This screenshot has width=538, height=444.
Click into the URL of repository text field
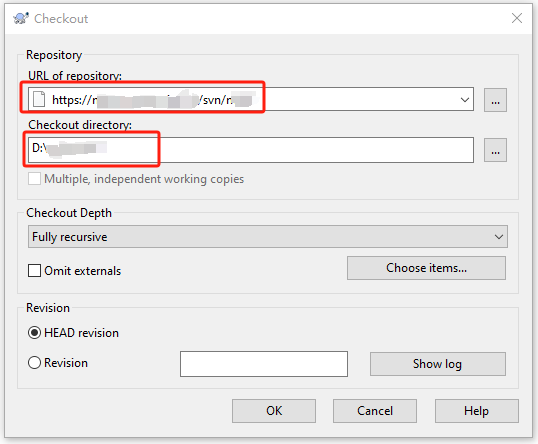pos(252,100)
